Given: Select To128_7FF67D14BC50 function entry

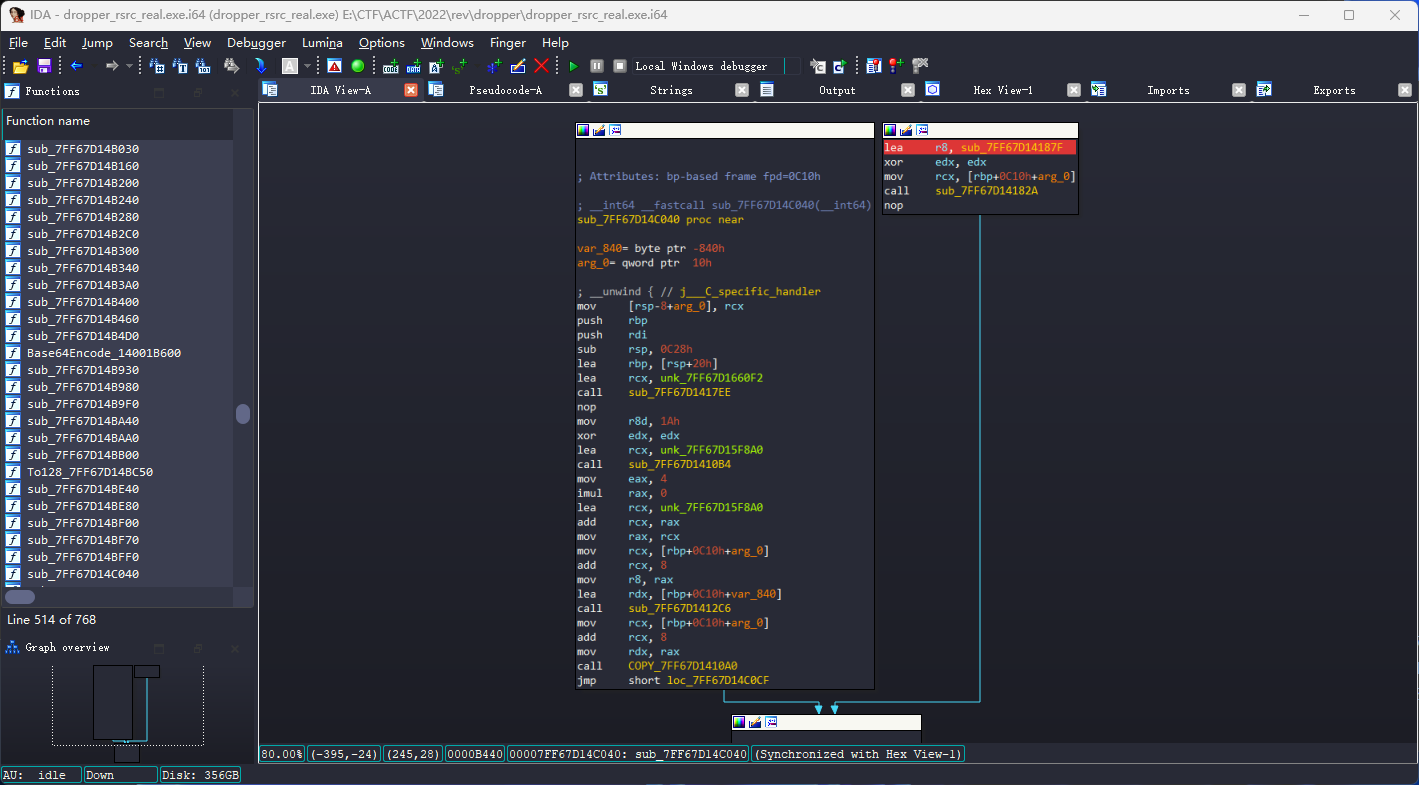Looking at the screenshot, I should 89,472.
